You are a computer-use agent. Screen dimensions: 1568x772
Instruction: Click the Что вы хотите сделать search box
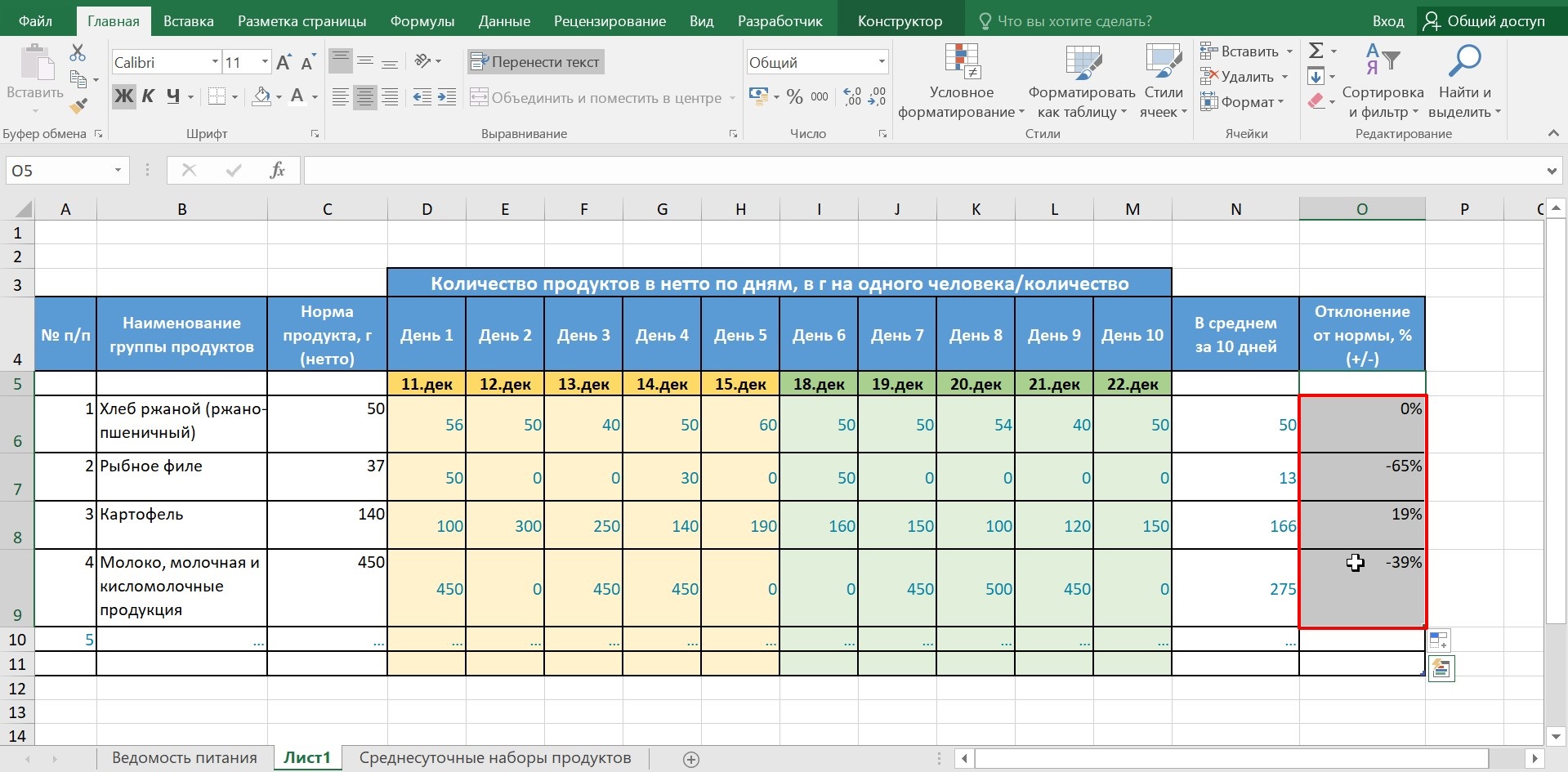(1066, 21)
